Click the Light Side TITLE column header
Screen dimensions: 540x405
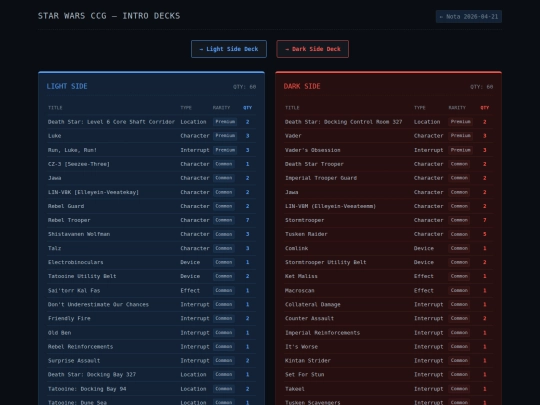pyautogui.click(x=55, y=108)
